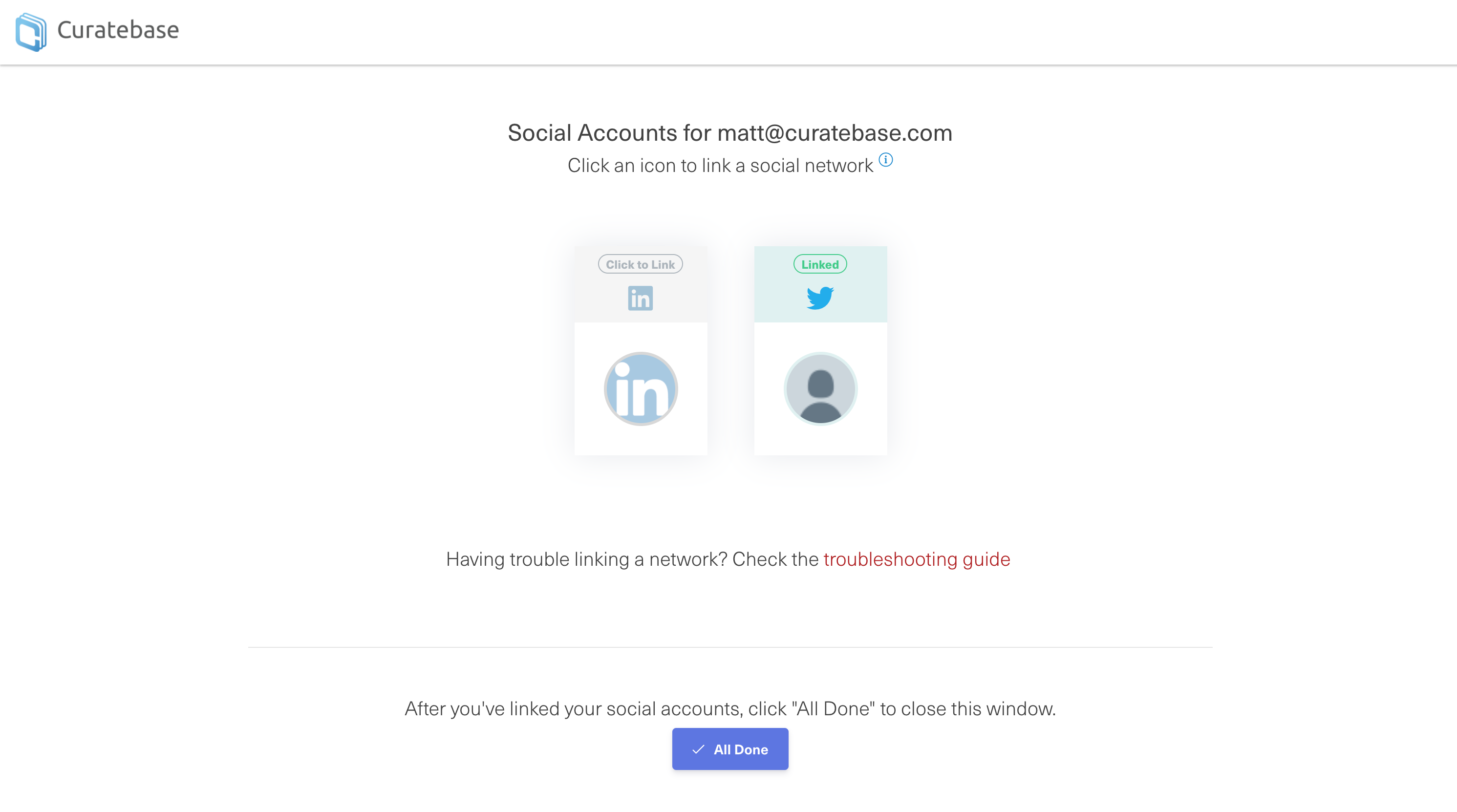Open the info tooltip icon beside subtitle

(886, 160)
